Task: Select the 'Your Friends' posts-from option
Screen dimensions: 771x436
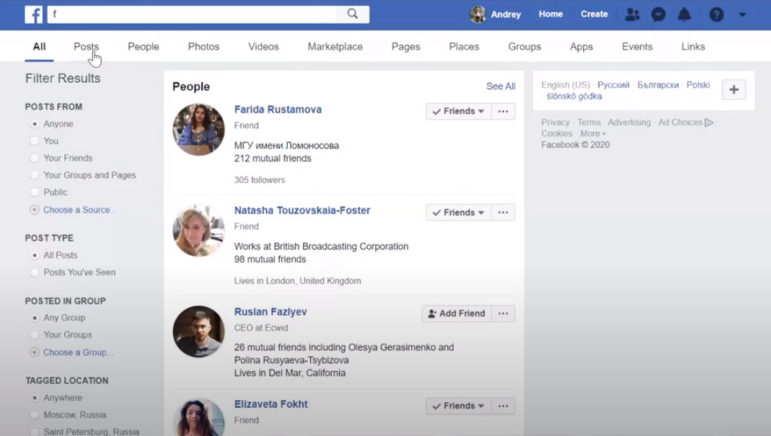Action: tap(35, 158)
